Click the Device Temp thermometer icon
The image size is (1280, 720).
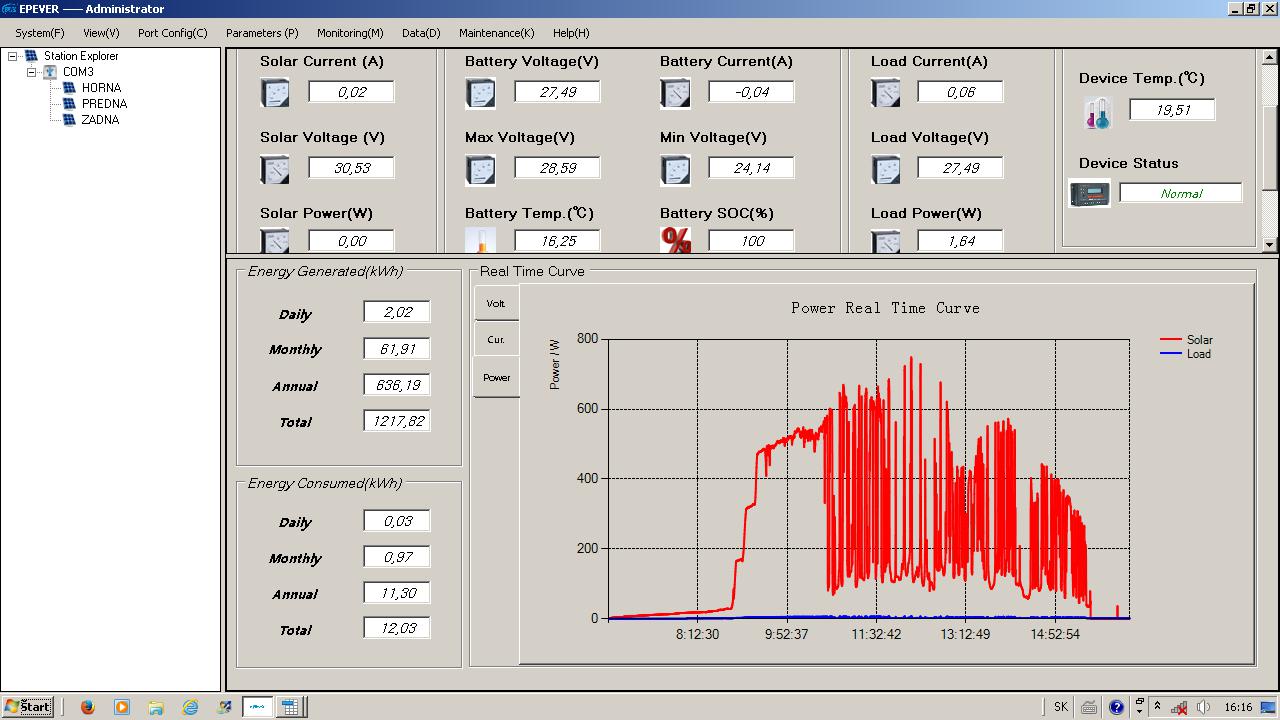(1097, 113)
